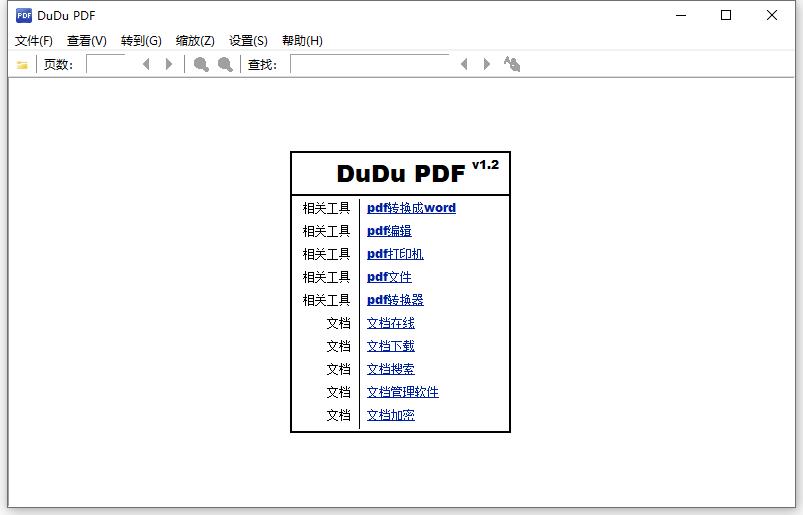Open the 文档下载 link
803x515 pixels.
pyautogui.click(x=391, y=346)
